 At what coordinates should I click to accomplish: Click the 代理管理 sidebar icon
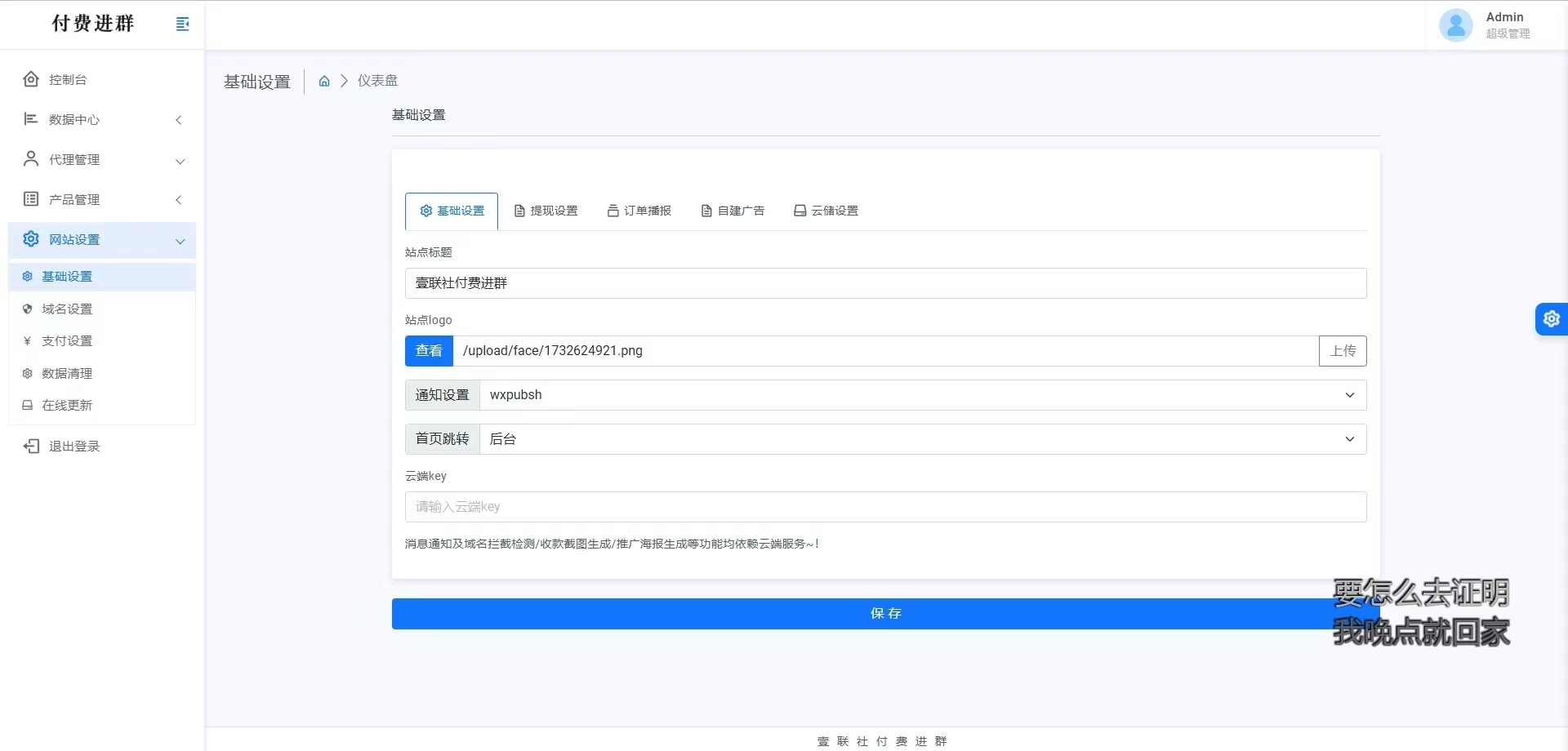click(30, 160)
